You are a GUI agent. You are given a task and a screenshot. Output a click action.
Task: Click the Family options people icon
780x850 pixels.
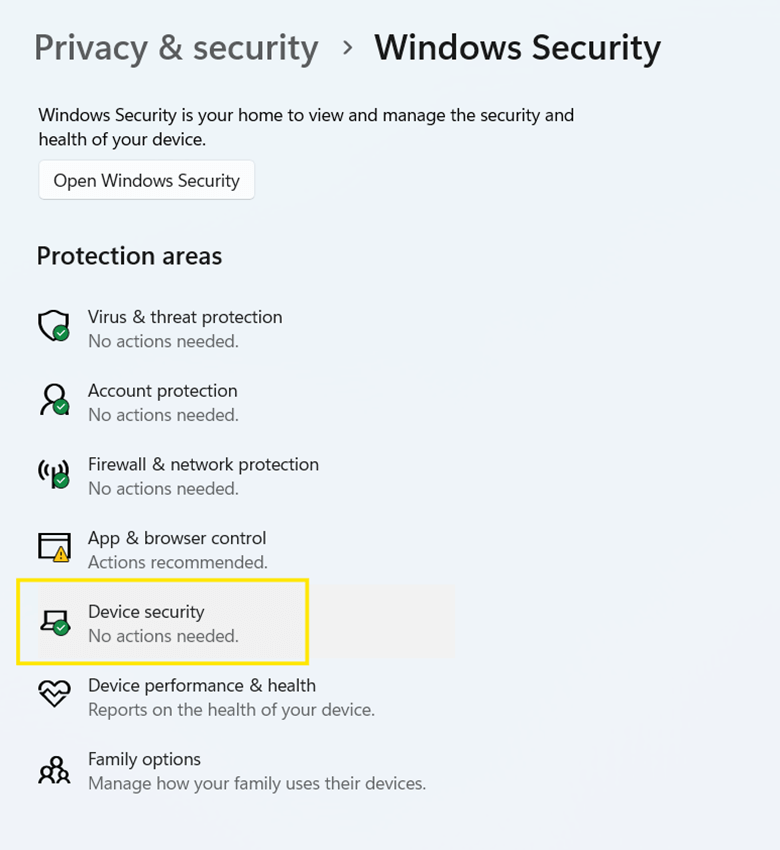[53, 769]
